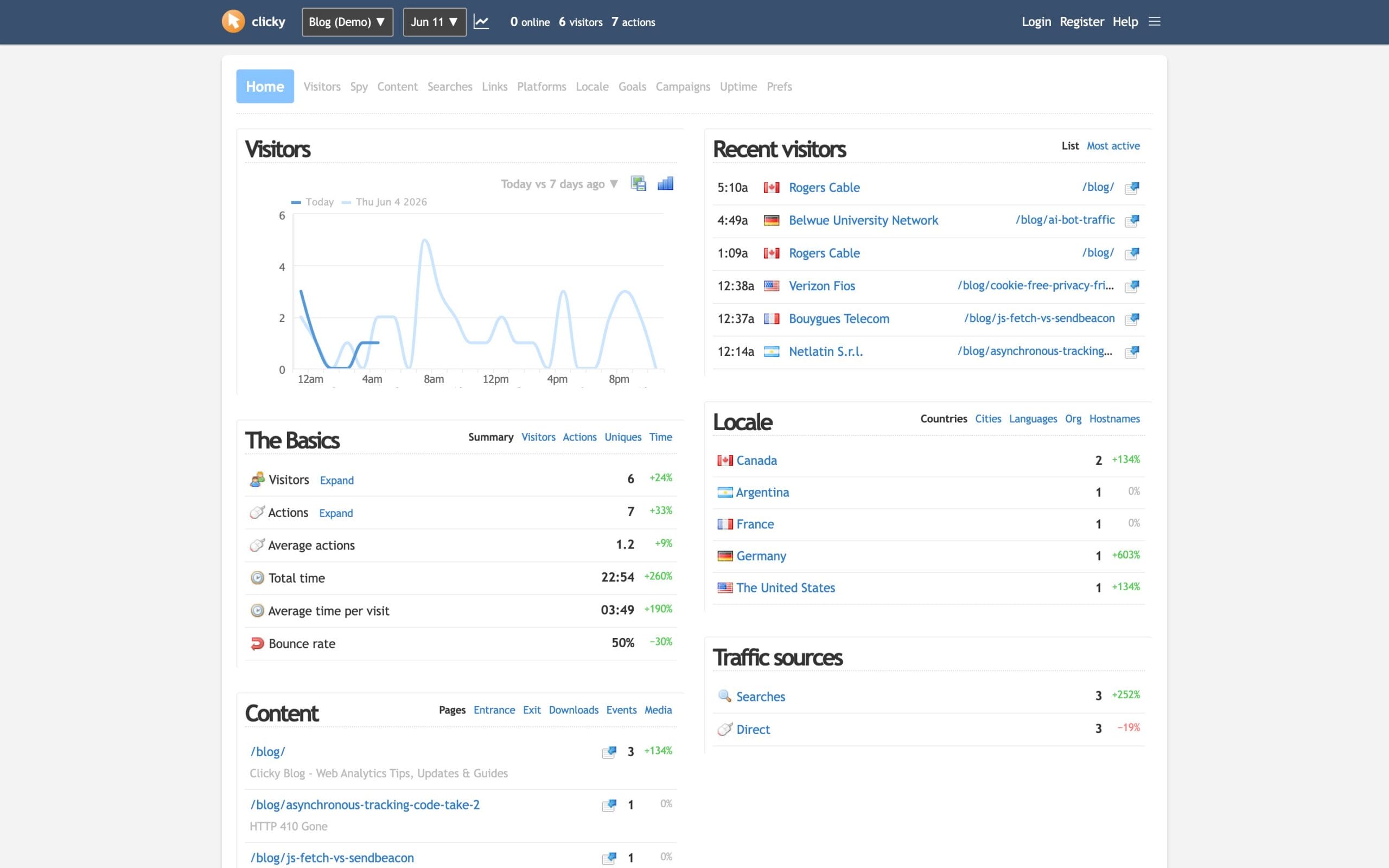The image size is (1389, 868).
Task: Open the Blog (Demo) site dropdown
Action: tap(347, 22)
